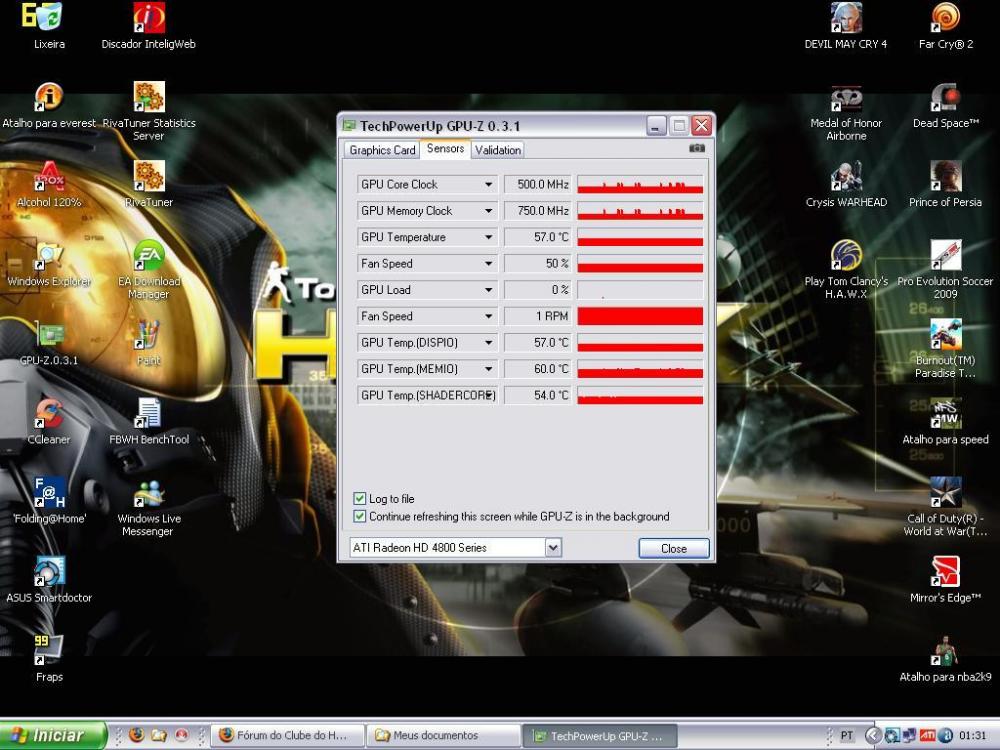The image size is (1000, 750).
Task: Click the Close button in GPU-Z
Action: click(x=673, y=548)
